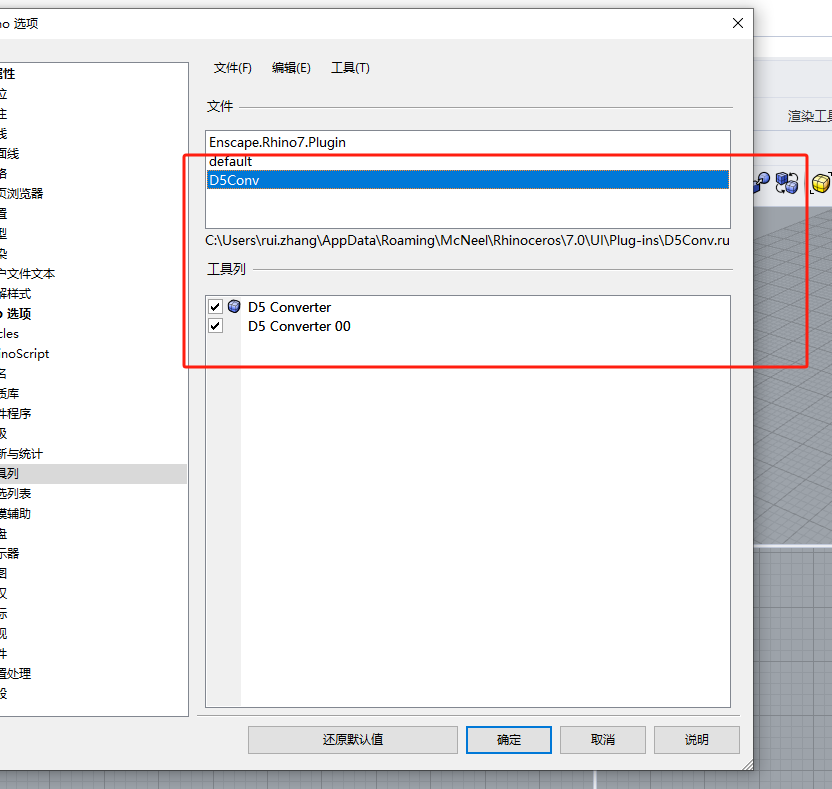Click the D5 Converter 00 toolbar name
832x789 pixels.
(299, 326)
